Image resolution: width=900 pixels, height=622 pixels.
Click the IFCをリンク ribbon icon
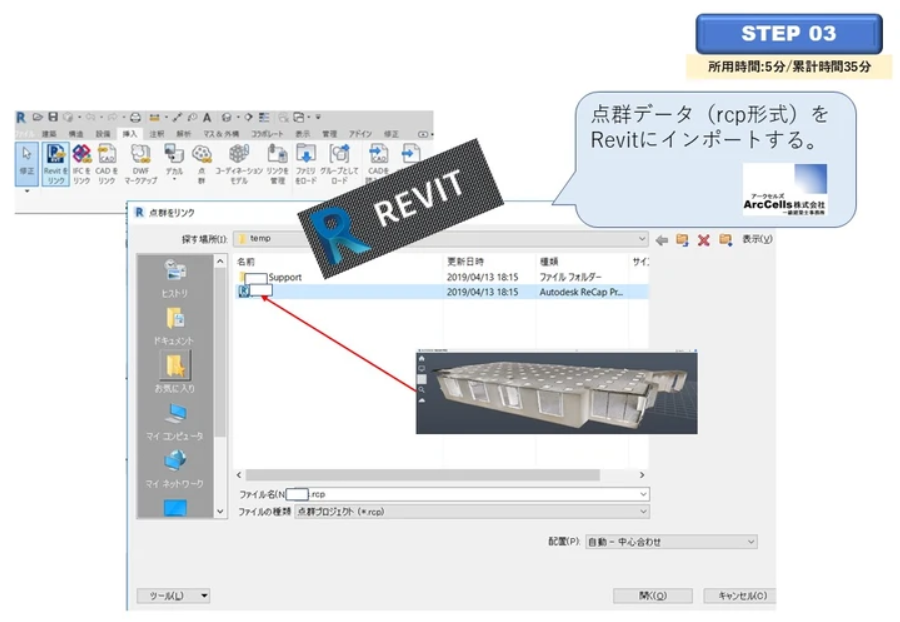tap(82, 164)
